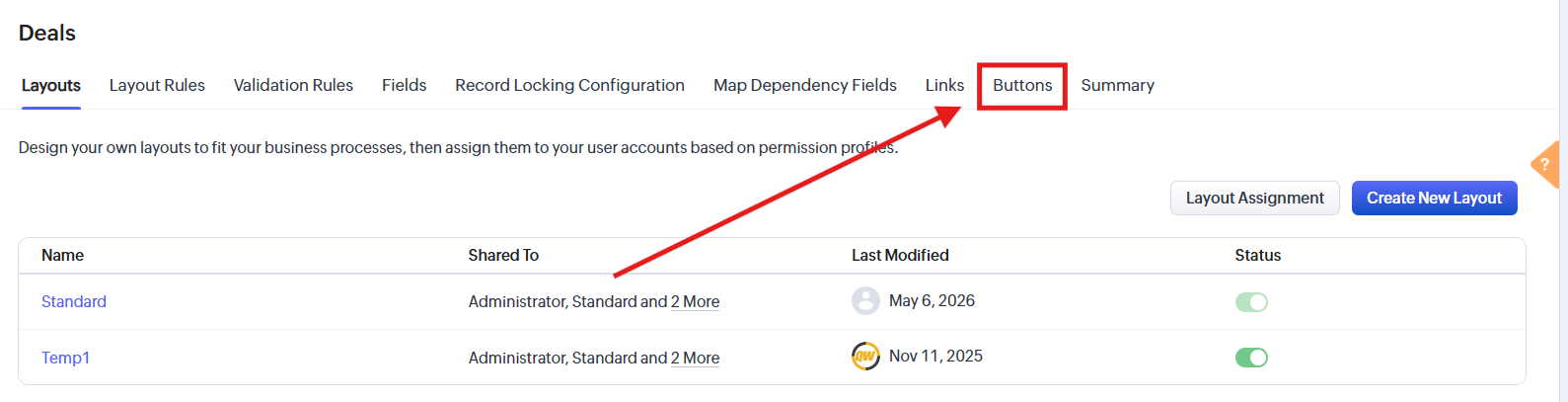View the Summary tab
The width and height of the screenshot is (1568, 402).
(1117, 85)
